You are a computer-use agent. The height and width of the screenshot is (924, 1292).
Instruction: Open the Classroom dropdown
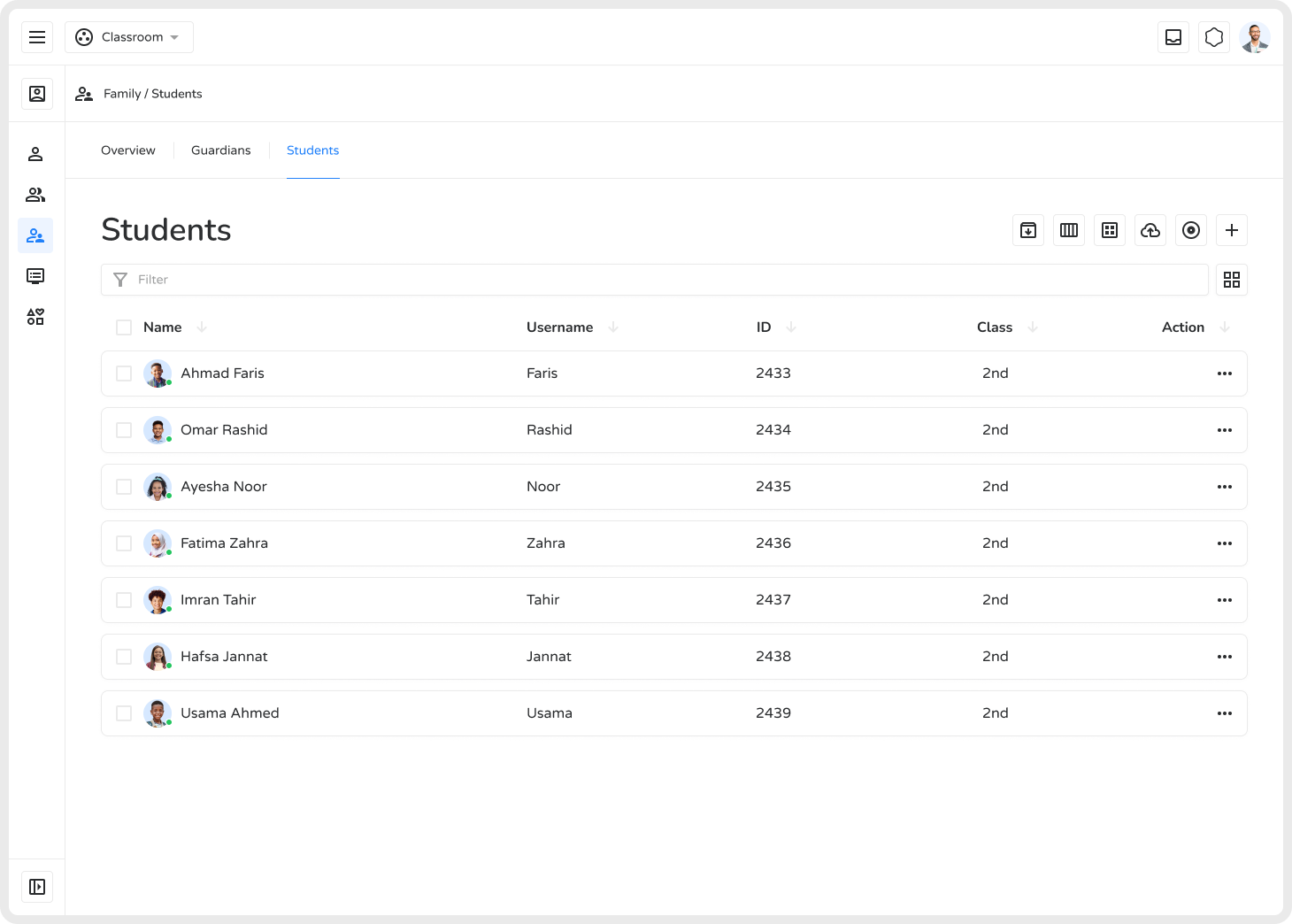[x=129, y=37]
